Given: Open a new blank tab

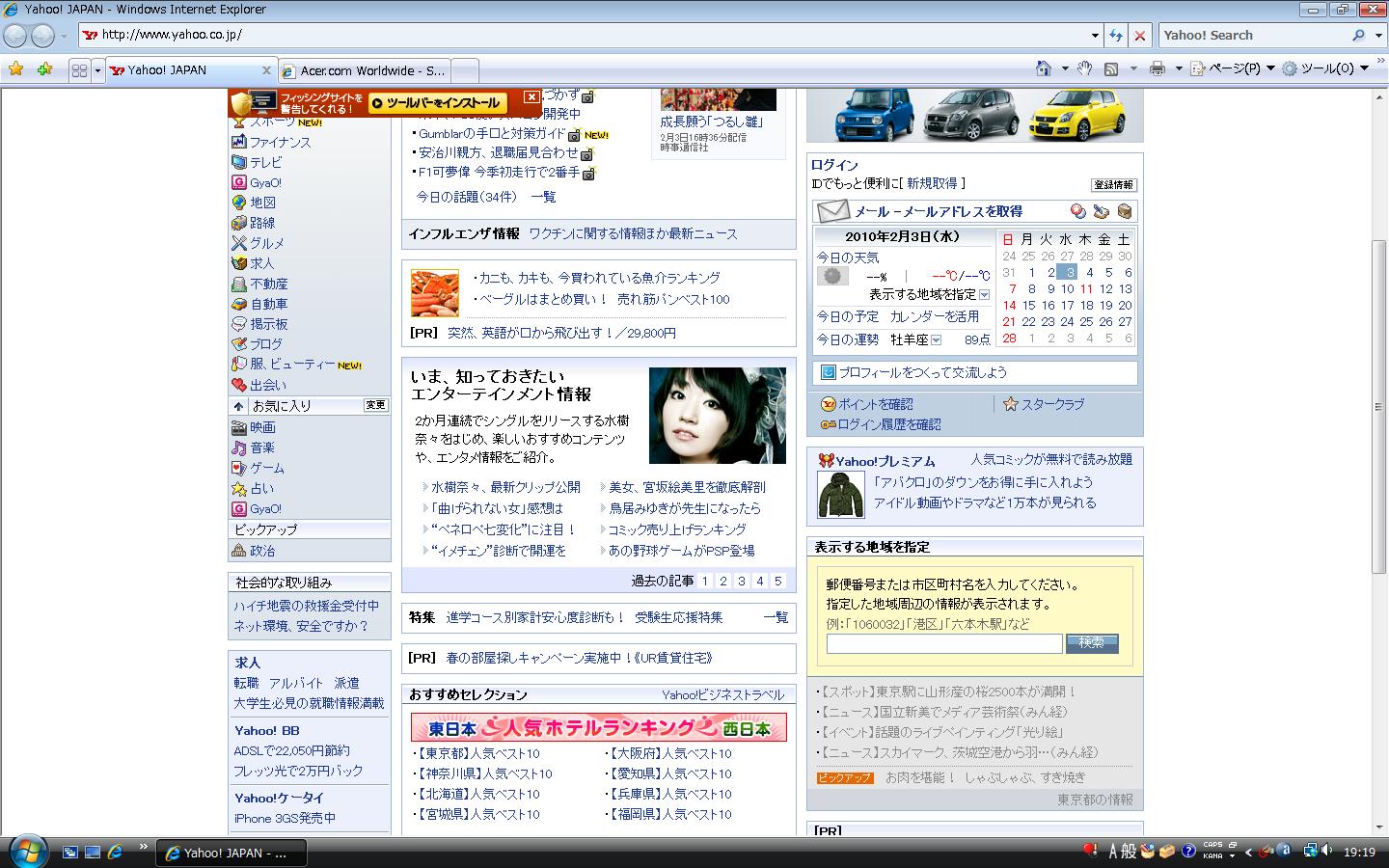Looking at the screenshot, I should coord(465,70).
